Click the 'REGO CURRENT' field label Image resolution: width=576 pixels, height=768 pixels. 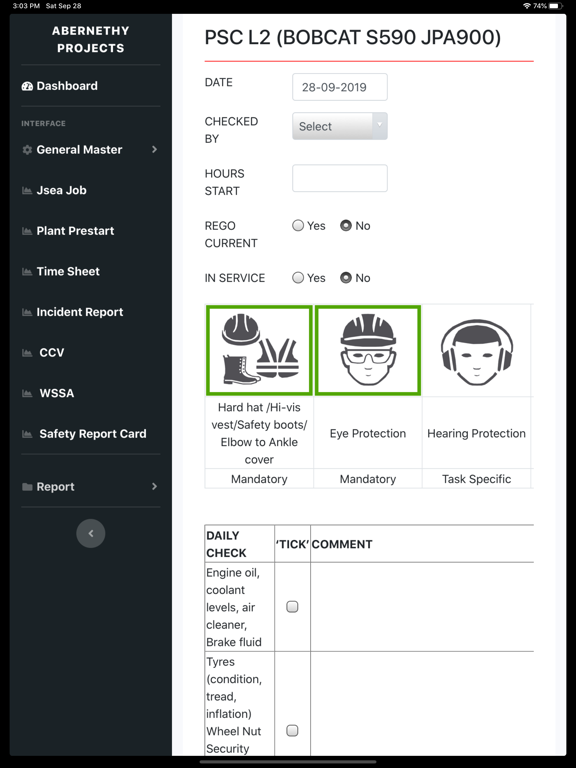tap(231, 234)
